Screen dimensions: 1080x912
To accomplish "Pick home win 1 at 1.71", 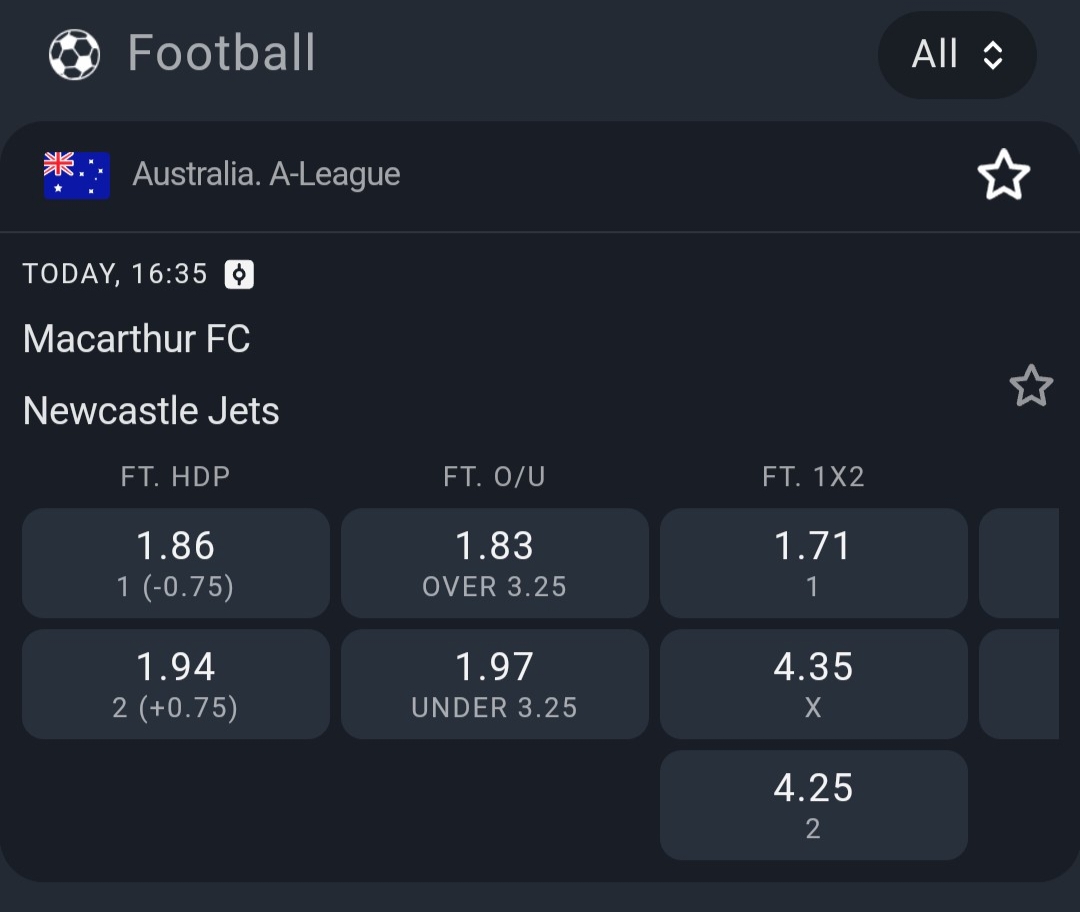I will click(x=813, y=563).
